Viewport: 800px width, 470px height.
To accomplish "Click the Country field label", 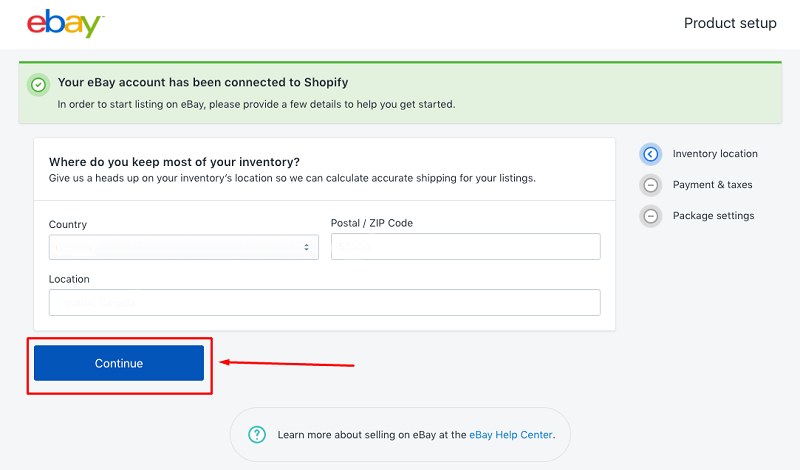I will 68,225.
